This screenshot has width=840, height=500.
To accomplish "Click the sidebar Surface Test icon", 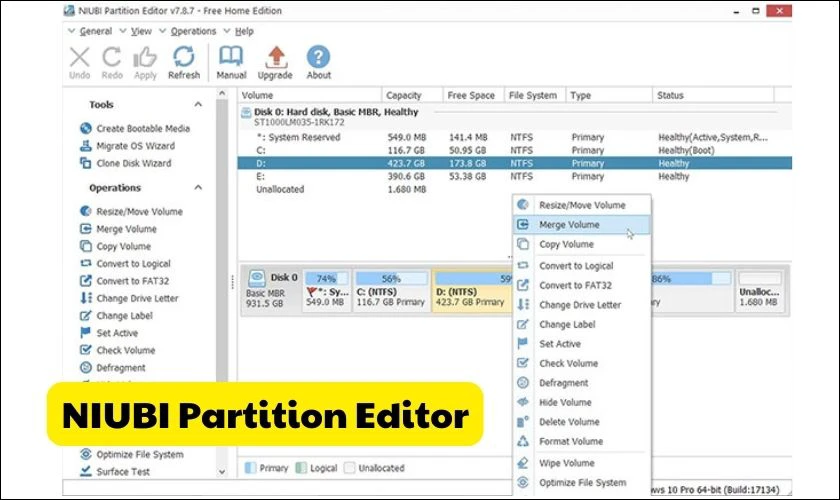I will click(x=86, y=472).
